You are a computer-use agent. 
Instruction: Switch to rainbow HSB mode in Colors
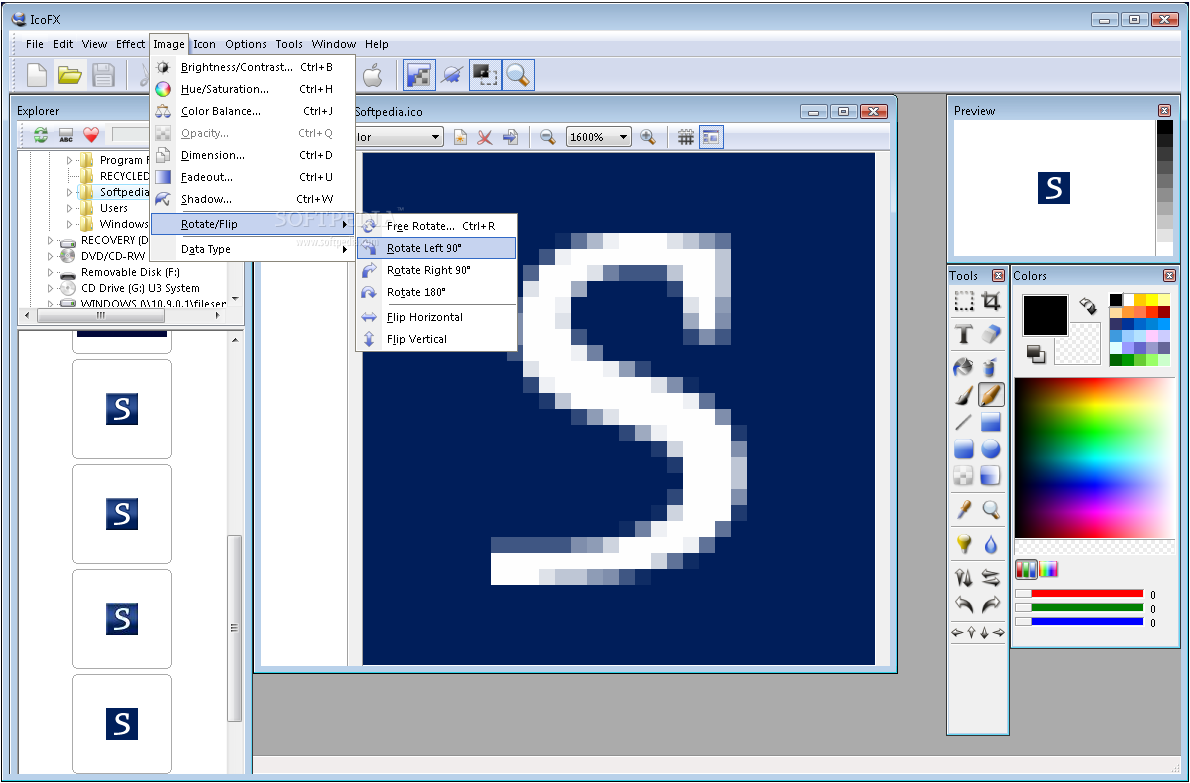(x=1048, y=569)
